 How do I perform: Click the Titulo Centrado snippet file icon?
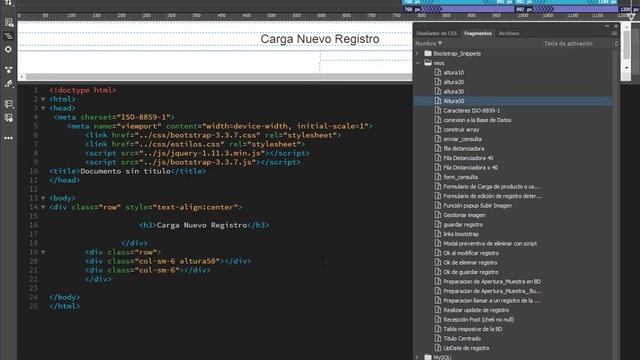pyautogui.click(x=438, y=338)
